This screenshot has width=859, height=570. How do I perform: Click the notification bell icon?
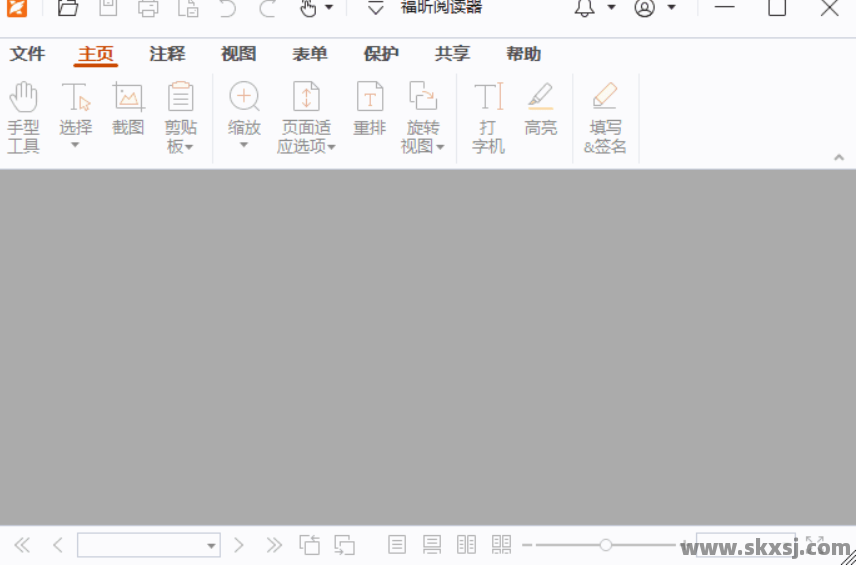pyautogui.click(x=584, y=9)
